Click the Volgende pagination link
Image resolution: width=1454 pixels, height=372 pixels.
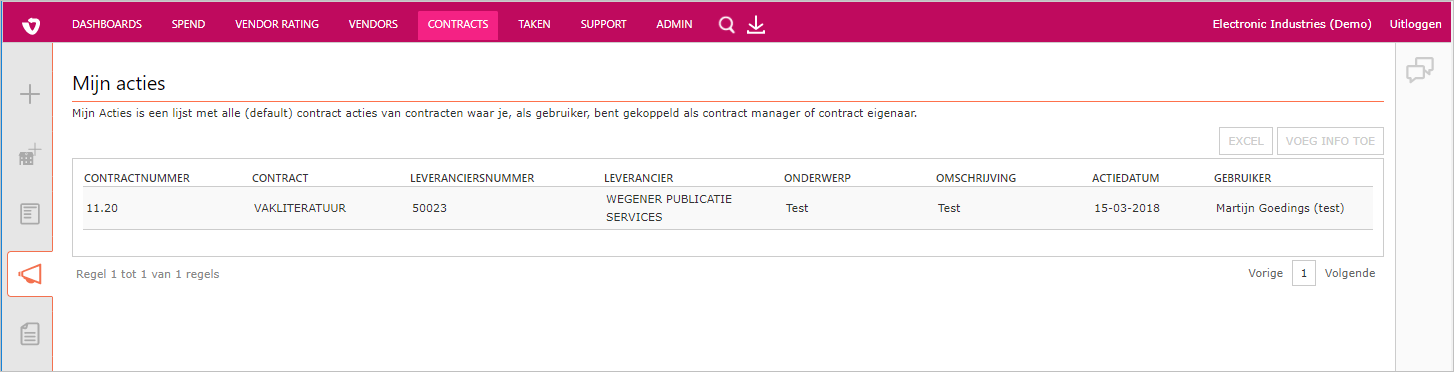[x=1350, y=273]
